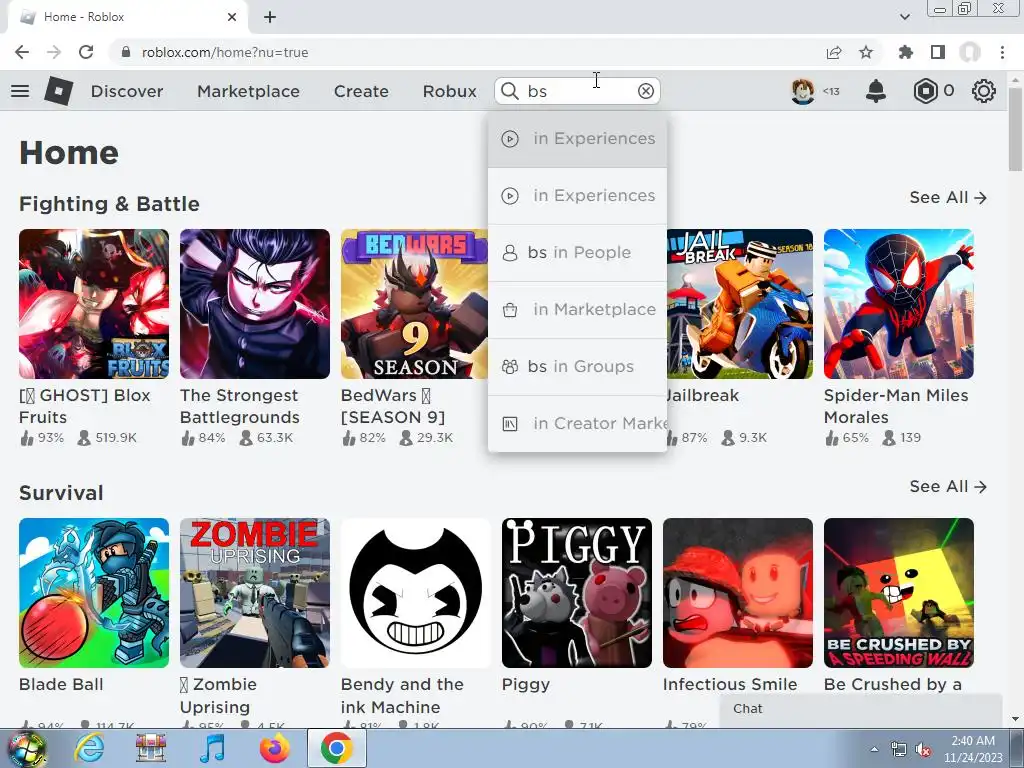Image resolution: width=1024 pixels, height=768 pixels.
Task: Click See All for Fighting & Battle
Action: [948, 197]
